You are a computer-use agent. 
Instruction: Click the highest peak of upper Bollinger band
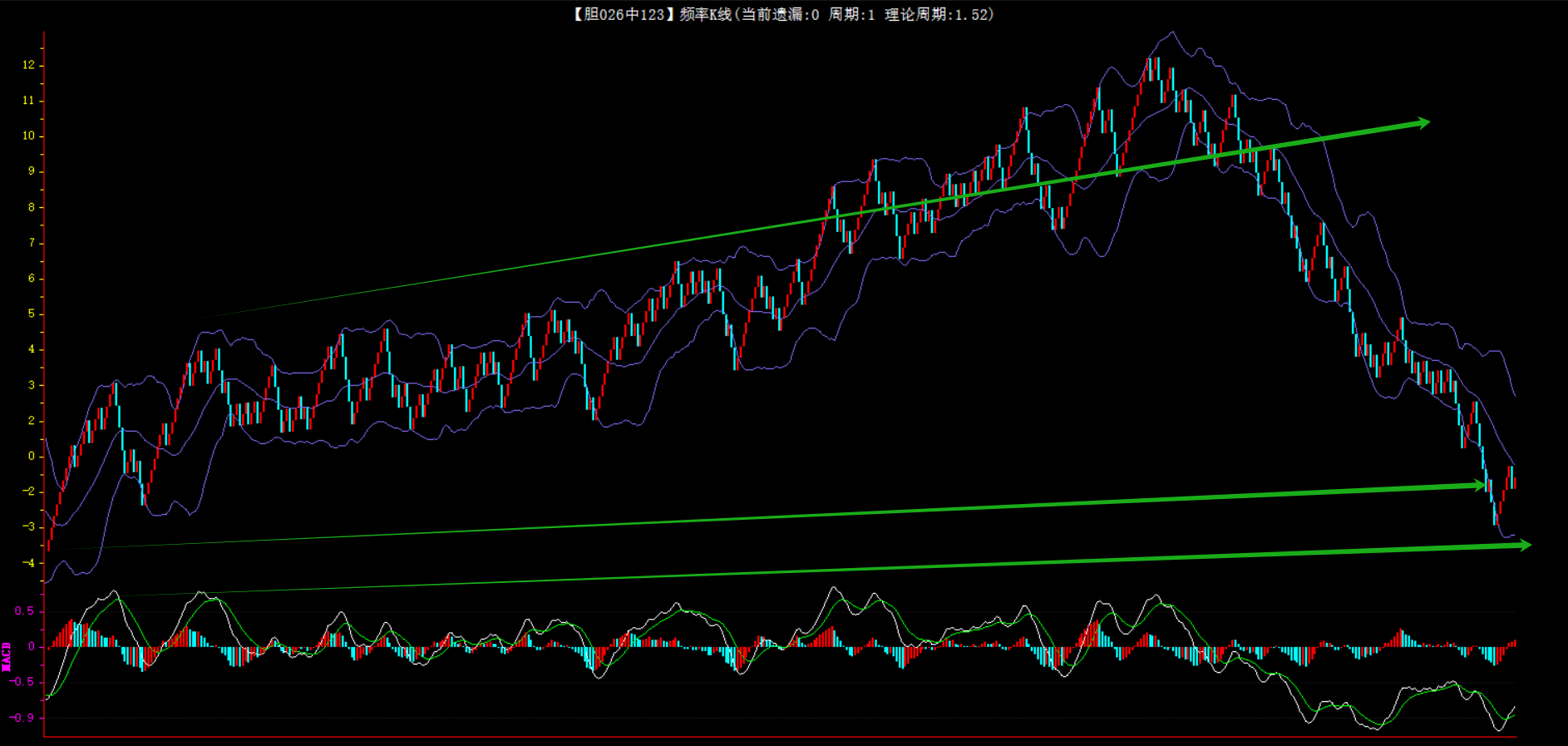[1172, 32]
